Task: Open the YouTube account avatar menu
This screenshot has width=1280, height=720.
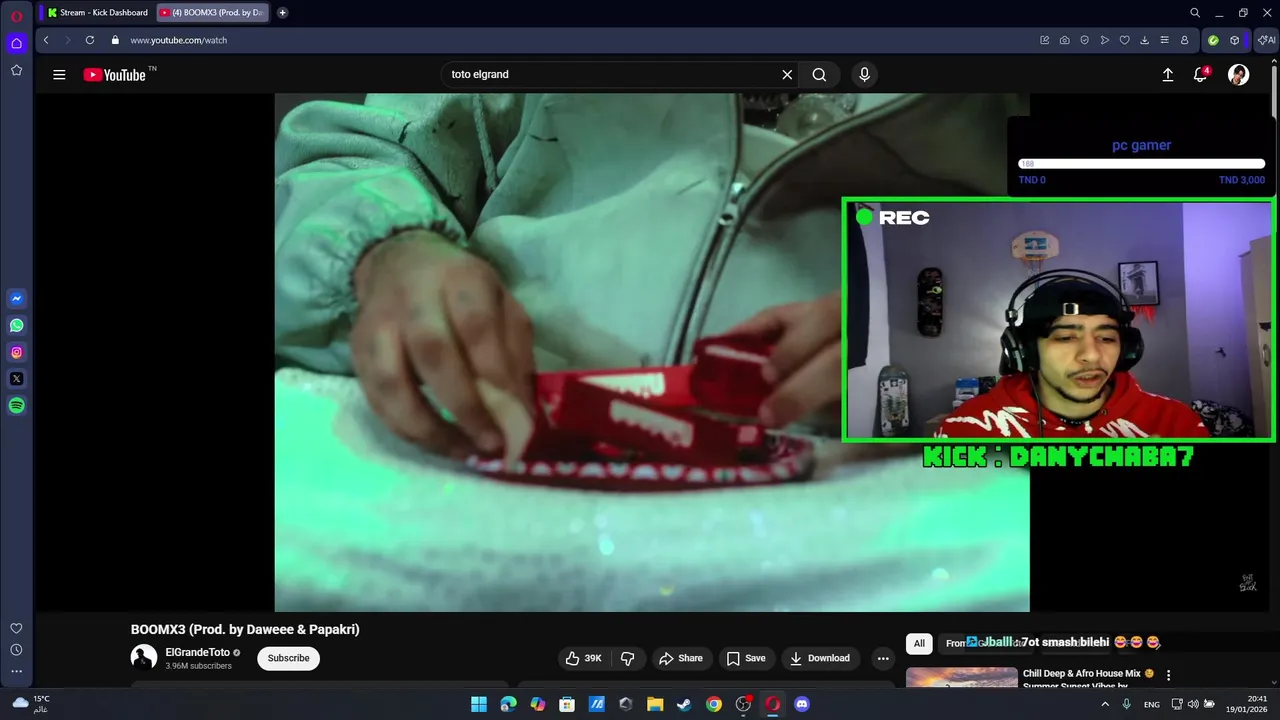Action: [1238, 75]
